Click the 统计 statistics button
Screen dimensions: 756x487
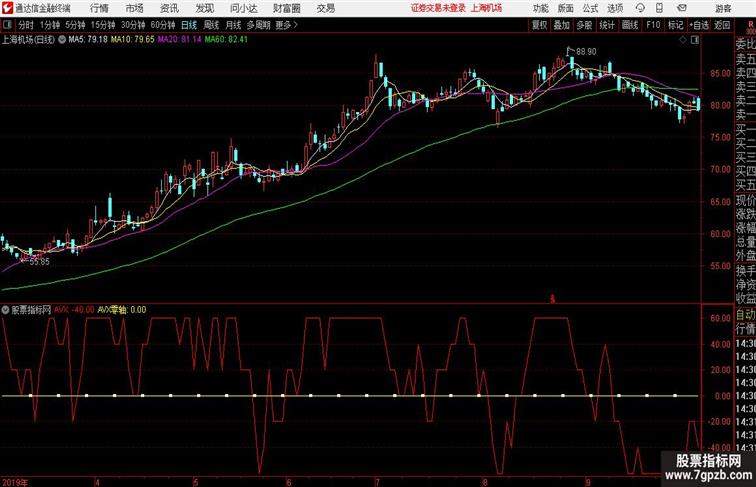[x=607, y=25]
